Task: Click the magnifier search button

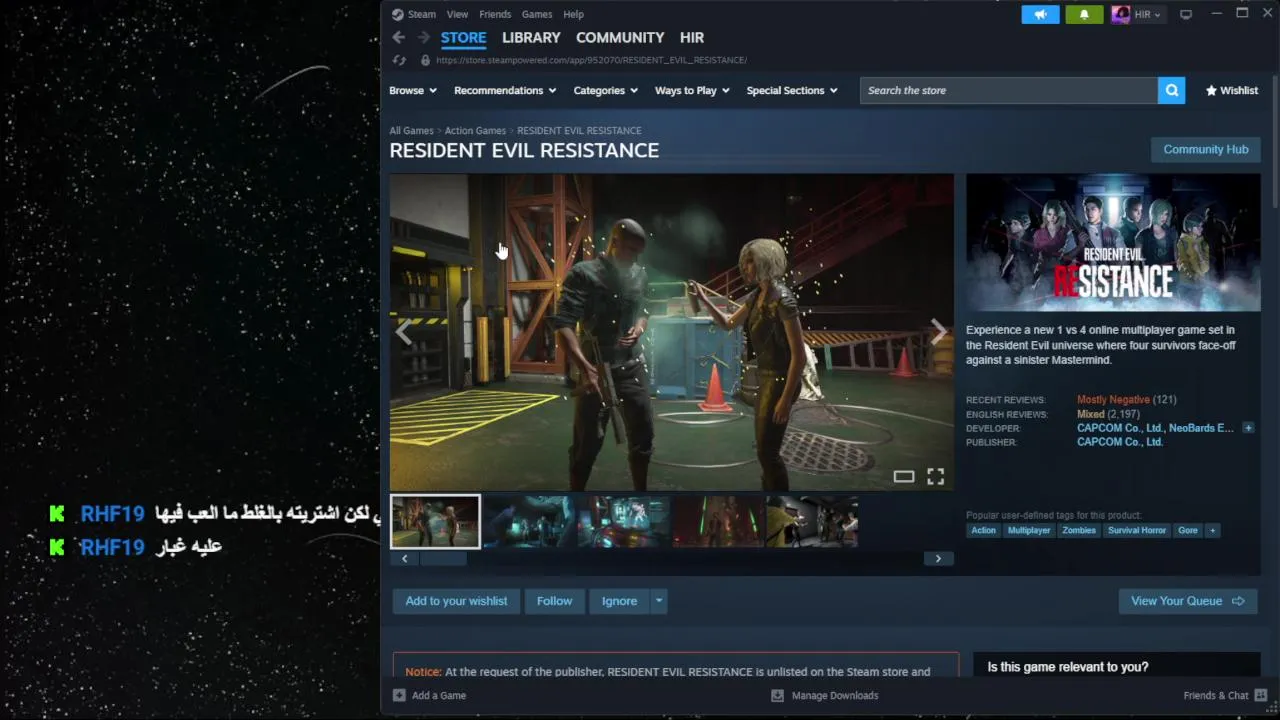Action: [1171, 90]
